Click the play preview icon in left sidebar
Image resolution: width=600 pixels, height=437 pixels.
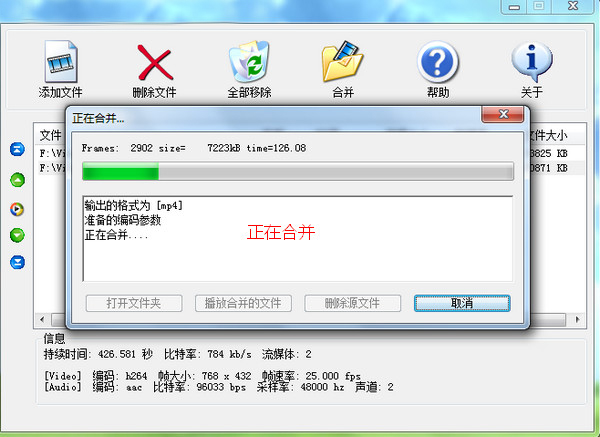[x=17, y=209]
